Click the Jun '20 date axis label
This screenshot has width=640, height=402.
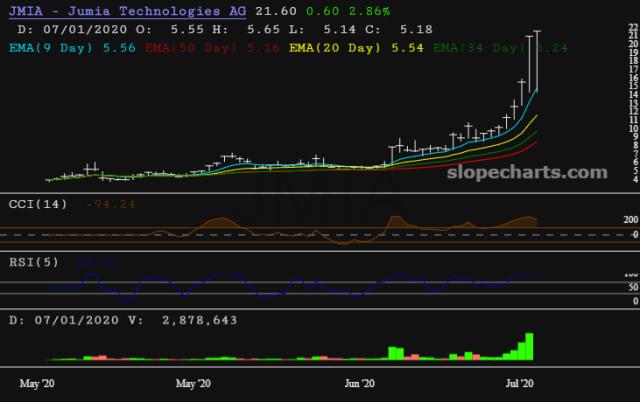coord(359,384)
